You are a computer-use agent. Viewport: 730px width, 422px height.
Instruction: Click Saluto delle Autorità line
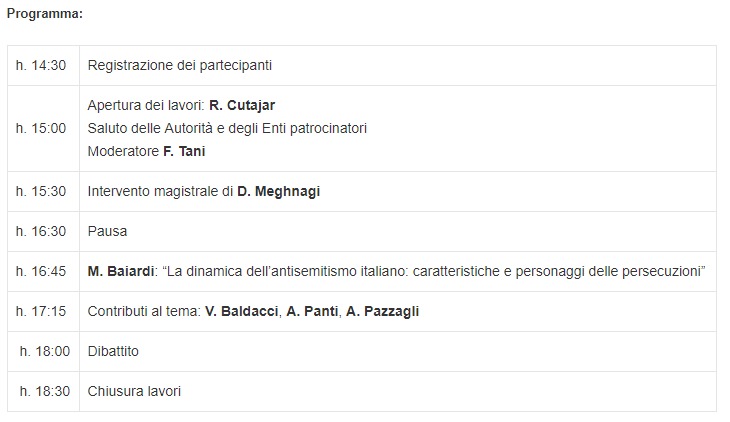click(x=227, y=128)
